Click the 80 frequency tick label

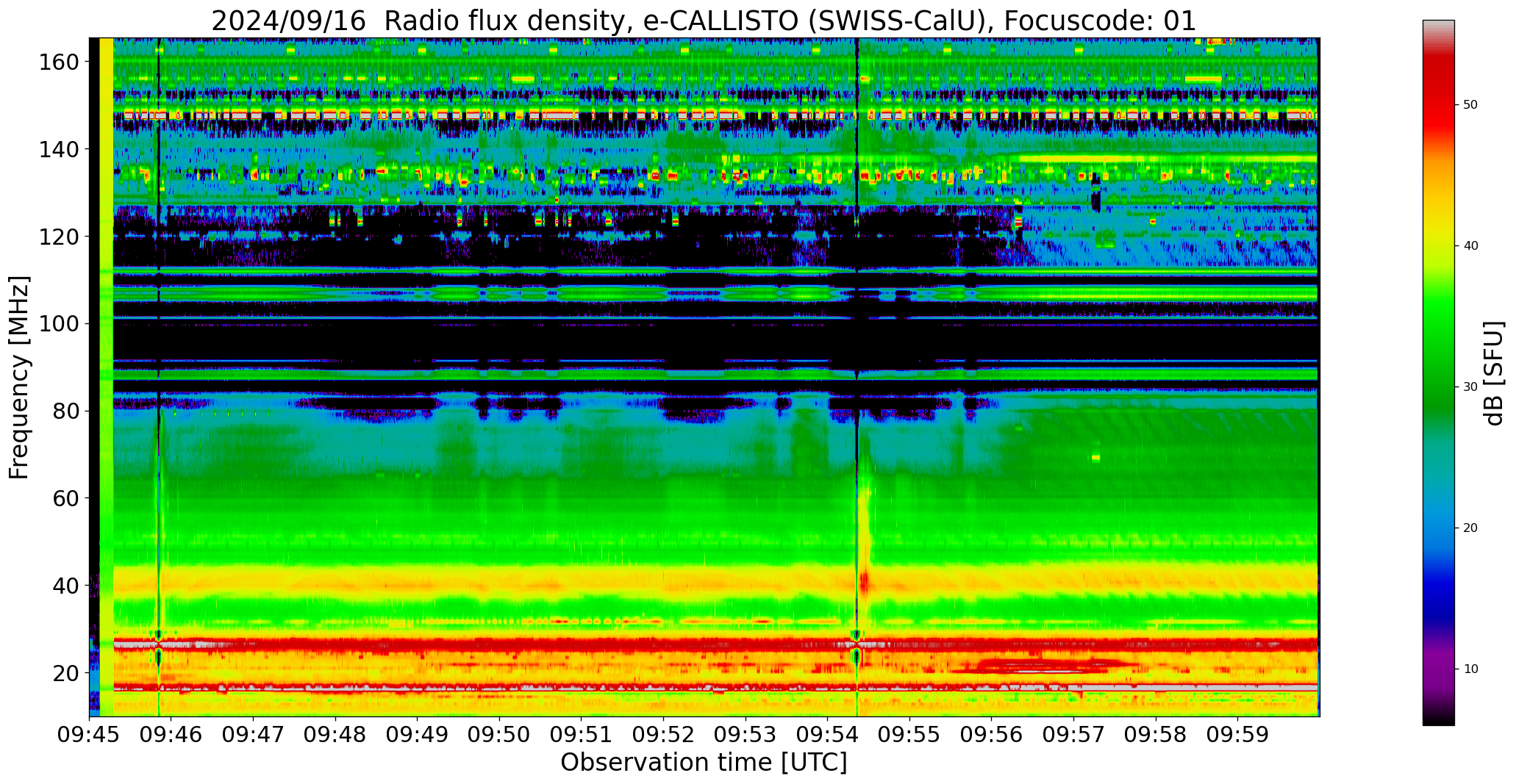65,411
